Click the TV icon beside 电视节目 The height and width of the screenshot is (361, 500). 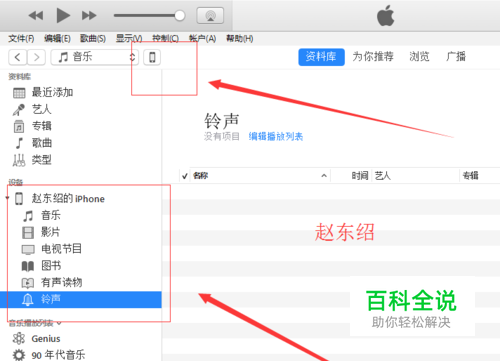point(28,249)
